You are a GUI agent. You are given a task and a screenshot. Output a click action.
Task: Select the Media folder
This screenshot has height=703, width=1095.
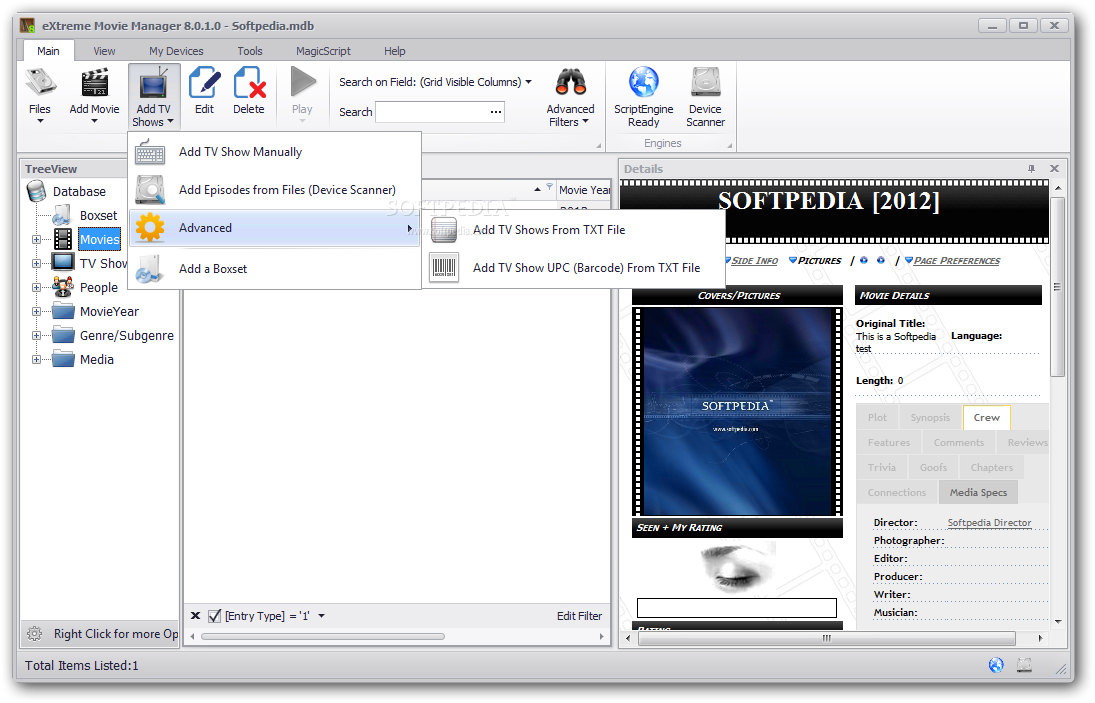click(96, 360)
